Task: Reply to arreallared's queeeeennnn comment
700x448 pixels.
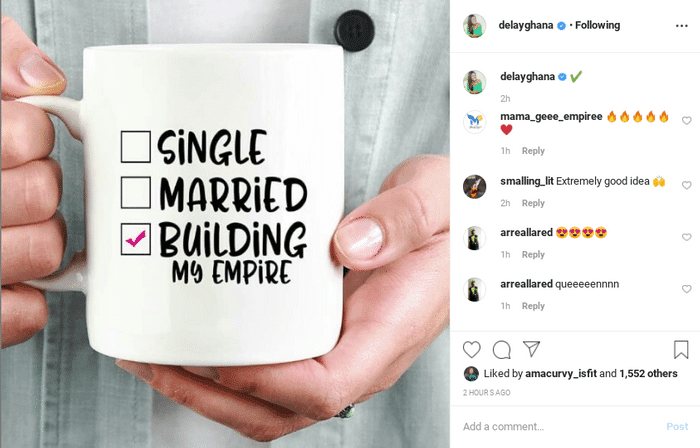Action: click(x=533, y=306)
